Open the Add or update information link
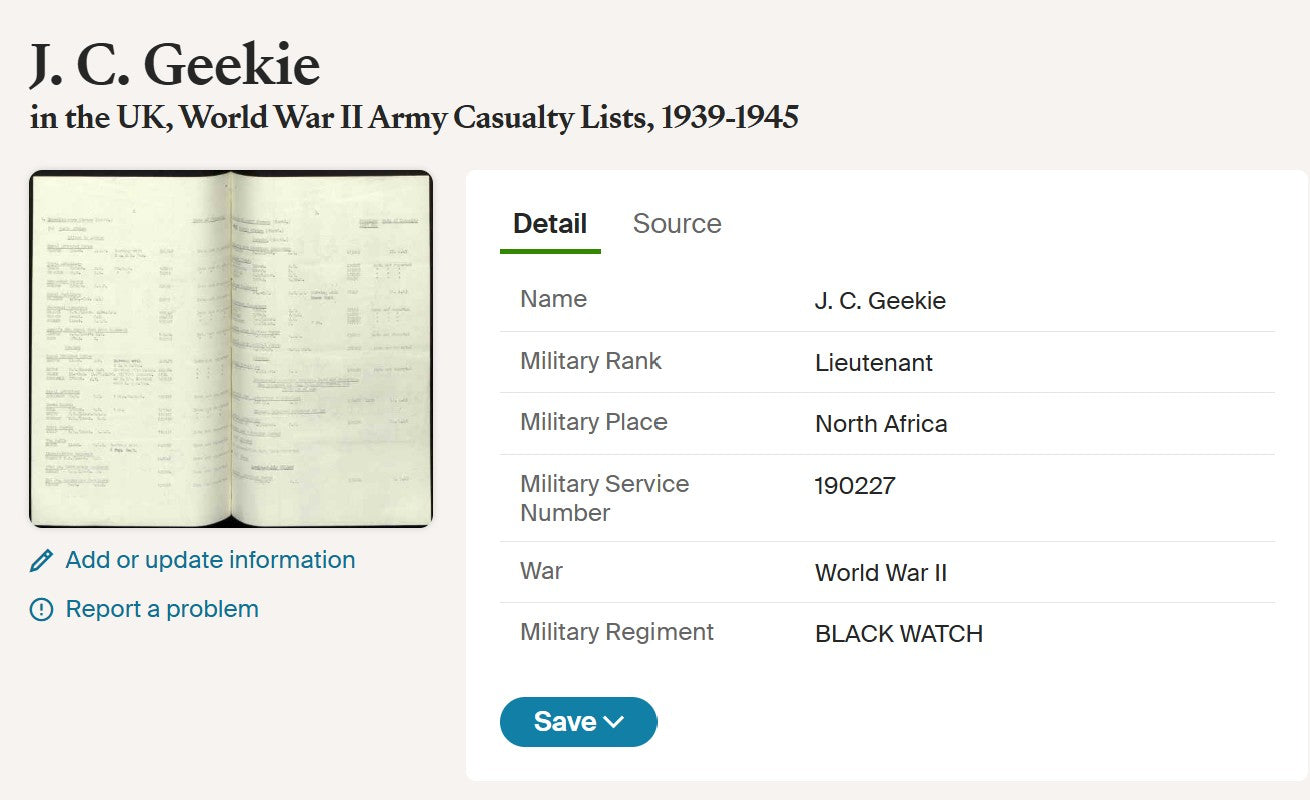The height and width of the screenshot is (800, 1310). [x=210, y=560]
